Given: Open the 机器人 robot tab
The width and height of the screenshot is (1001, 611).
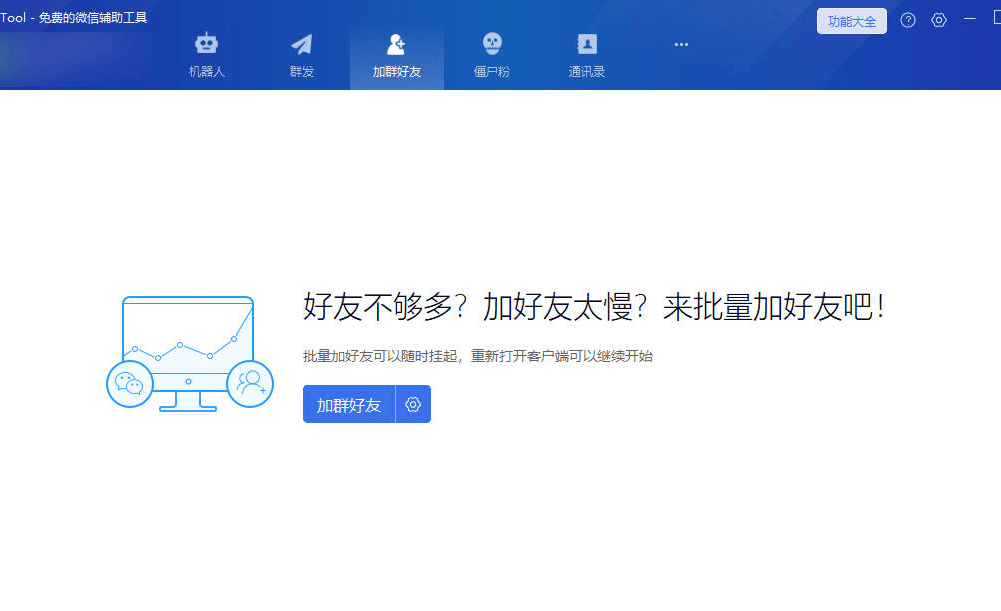Looking at the screenshot, I should (x=207, y=56).
